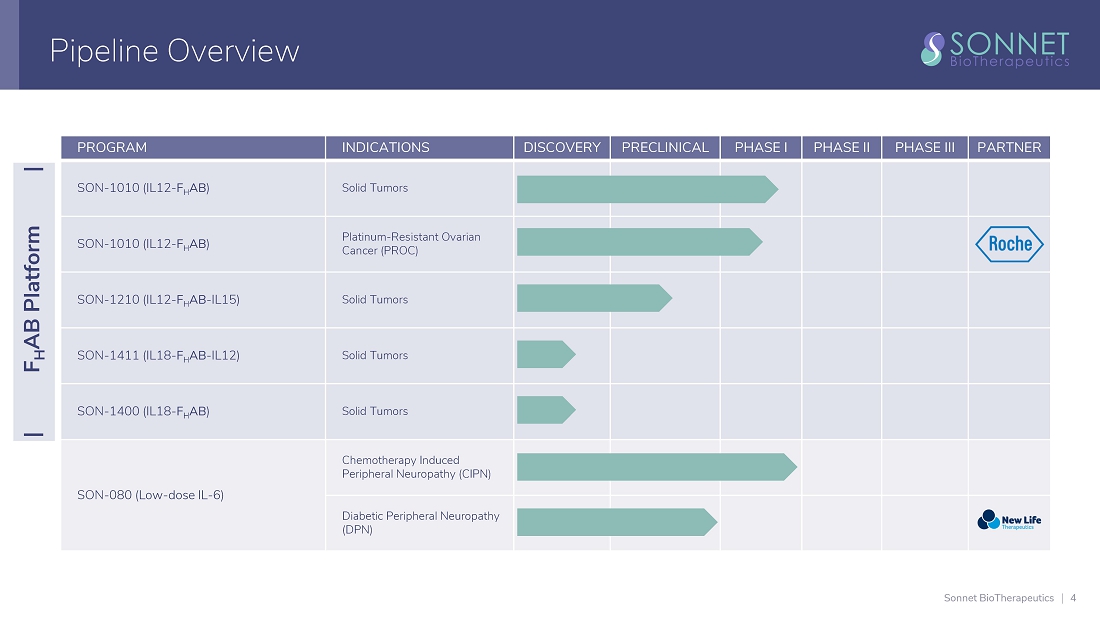Select the INDICATIONS column header
The height and width of the screenshot is (619, 1100).
(x=385, y=148)
